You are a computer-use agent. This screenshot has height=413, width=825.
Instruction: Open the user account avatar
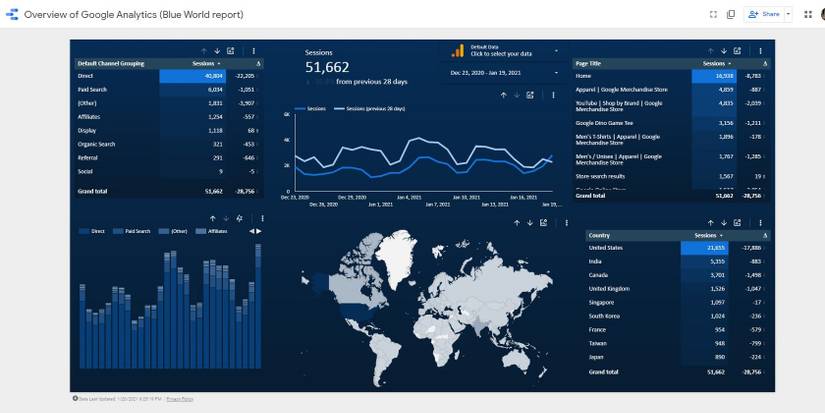[x=822, y=14]
